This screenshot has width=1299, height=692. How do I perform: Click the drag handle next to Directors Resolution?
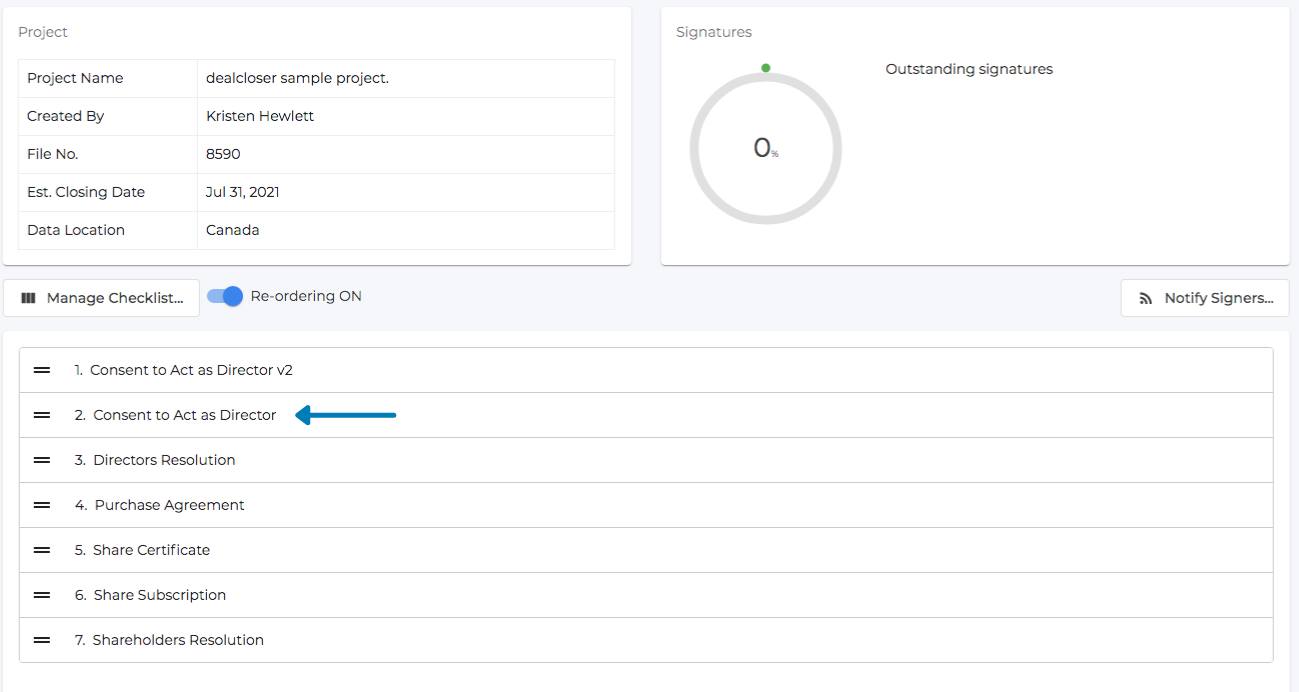41,459
